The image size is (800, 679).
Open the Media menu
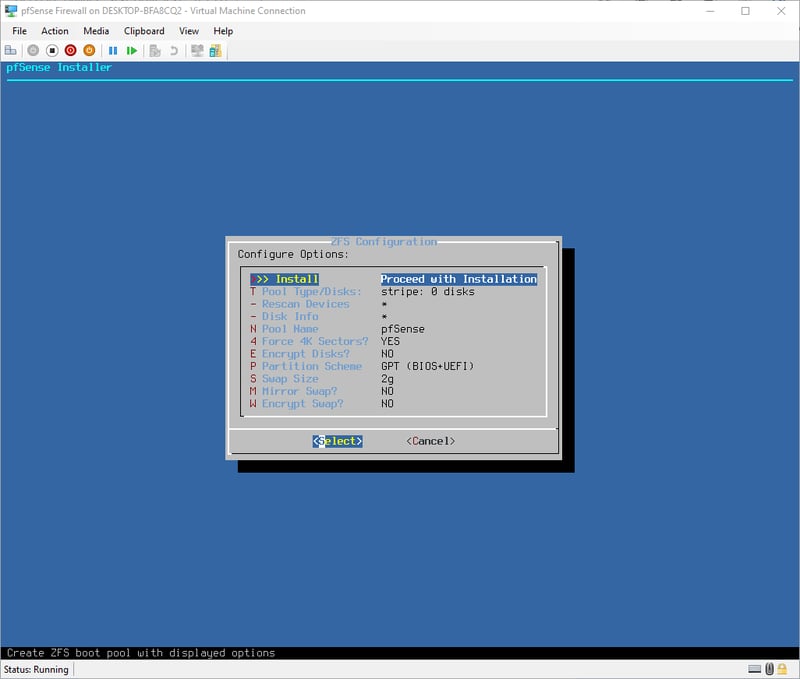coord(96,31)
